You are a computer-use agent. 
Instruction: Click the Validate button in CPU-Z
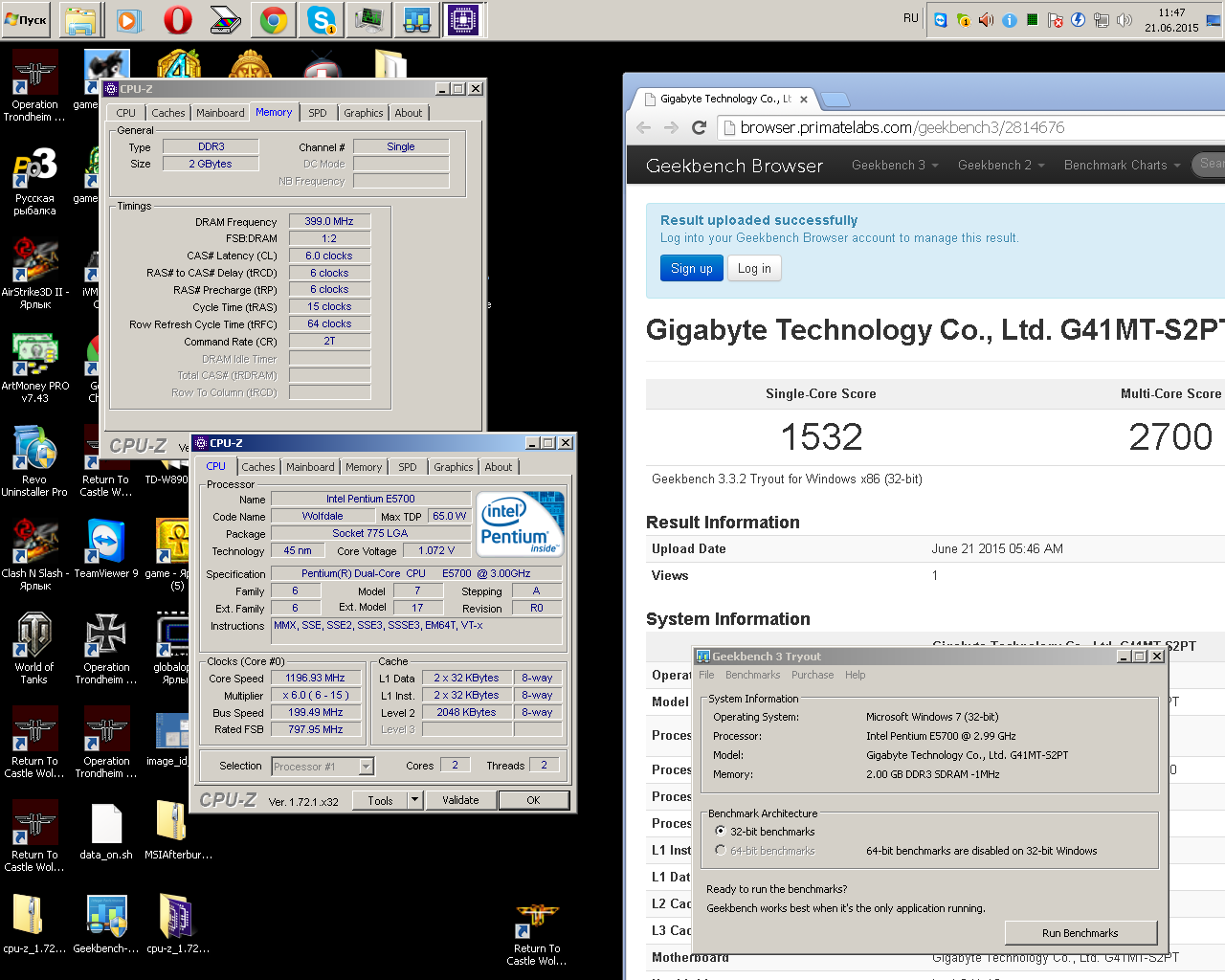click(x=460, y=800)
